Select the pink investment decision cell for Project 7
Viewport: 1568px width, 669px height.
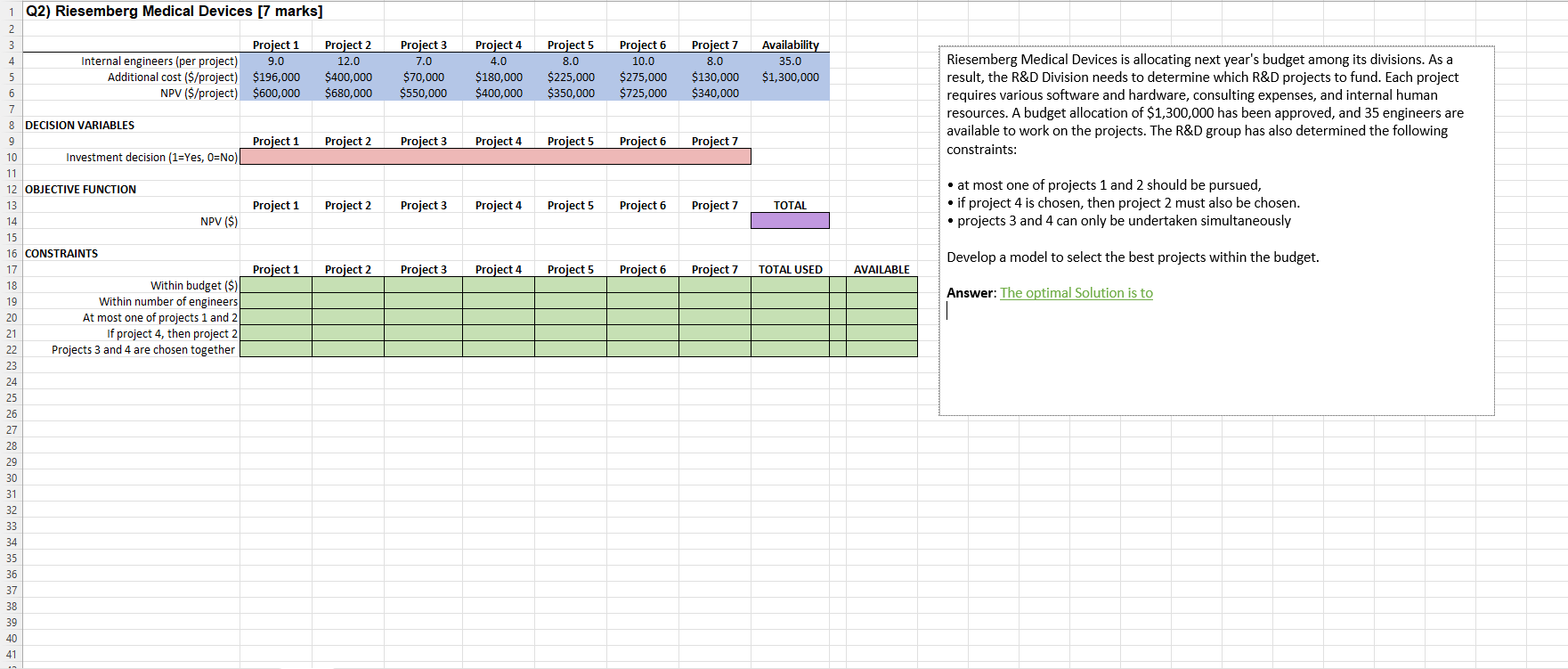coord(715,158)
